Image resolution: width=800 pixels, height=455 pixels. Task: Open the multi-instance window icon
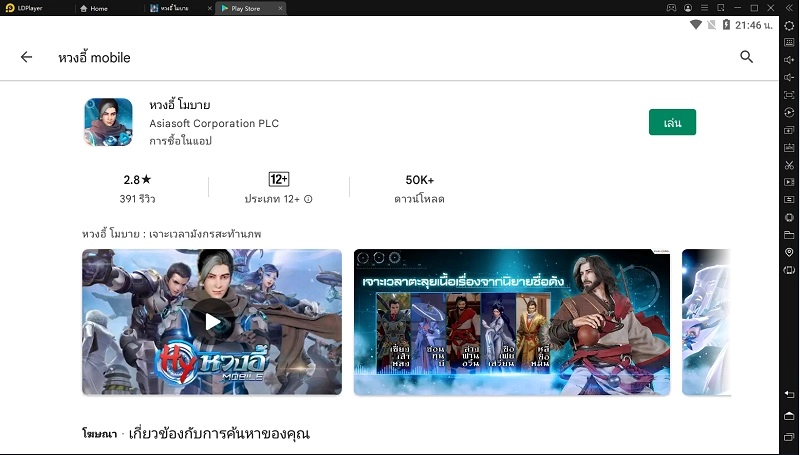tap(789, 130)
